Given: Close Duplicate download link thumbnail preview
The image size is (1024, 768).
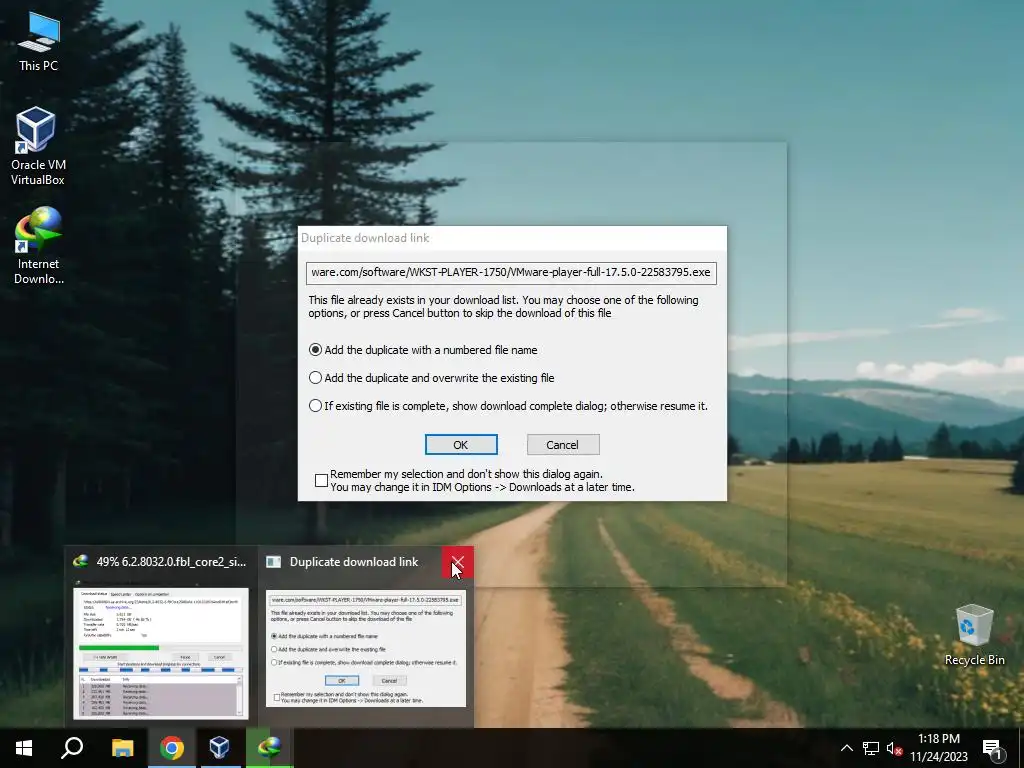Looking at the screenshot, I should (x=457, y=562).
